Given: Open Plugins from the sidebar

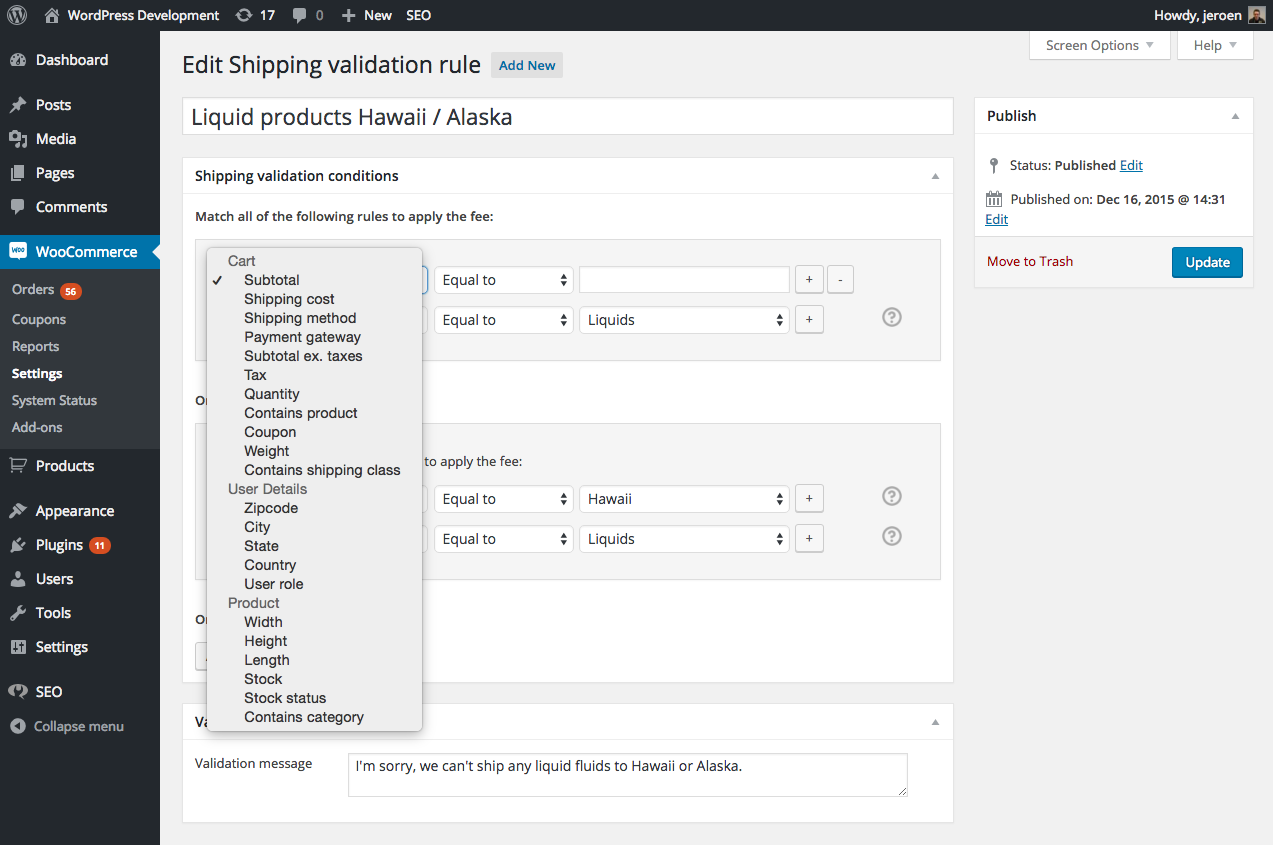Looking at the screenshot, I should pyautogui.click(x=59, y=545).
